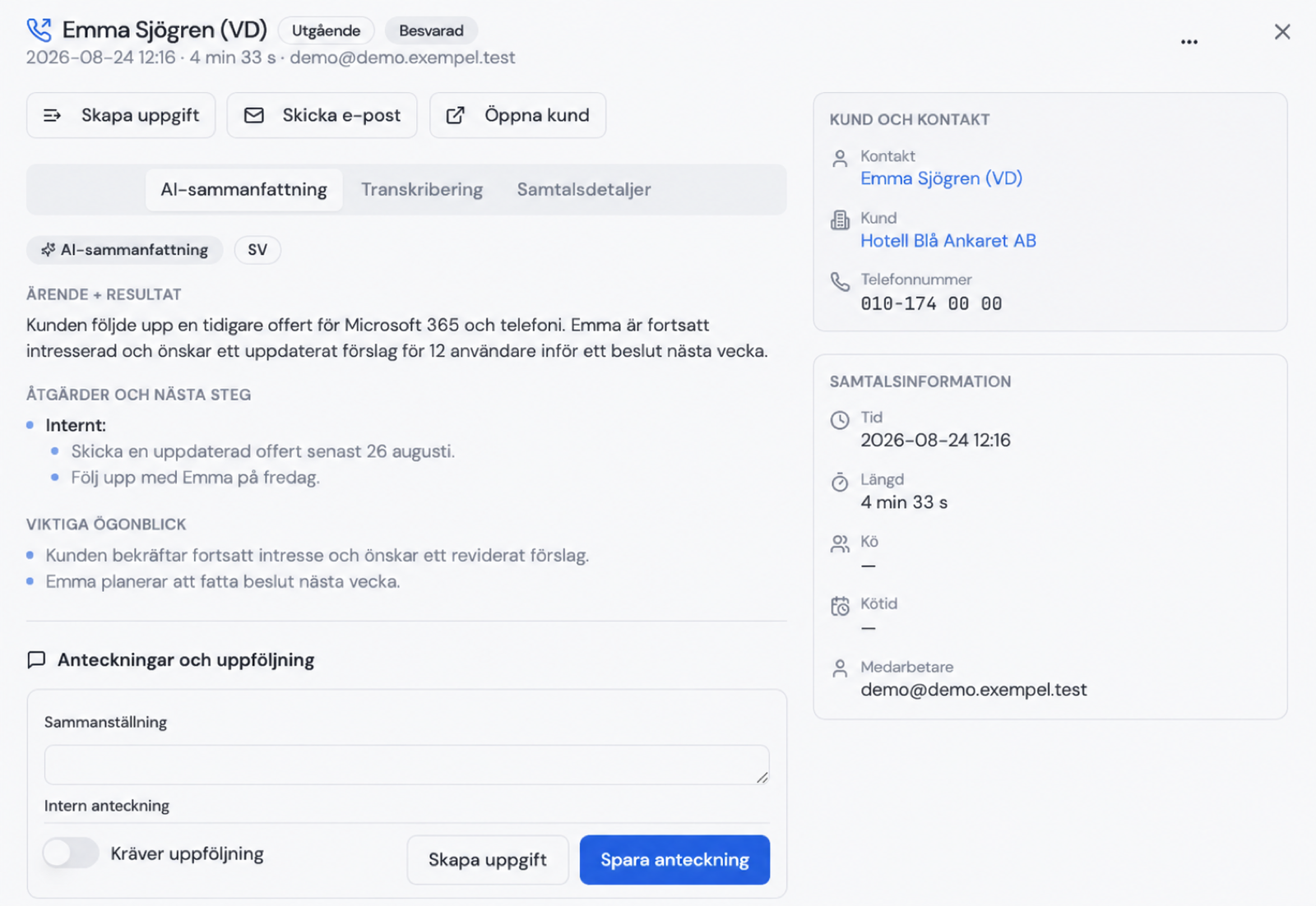The height and width of the screenshot is (906, 1316).
Task: Click the building icon beside Kund
Action: coord(840,220)
